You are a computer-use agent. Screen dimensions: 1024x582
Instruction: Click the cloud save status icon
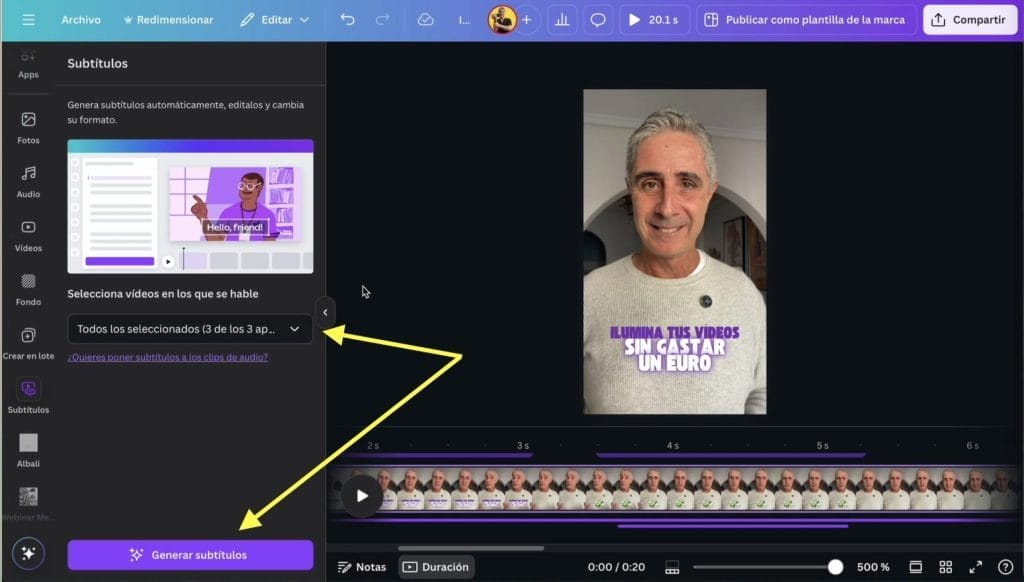coord(425,20)
